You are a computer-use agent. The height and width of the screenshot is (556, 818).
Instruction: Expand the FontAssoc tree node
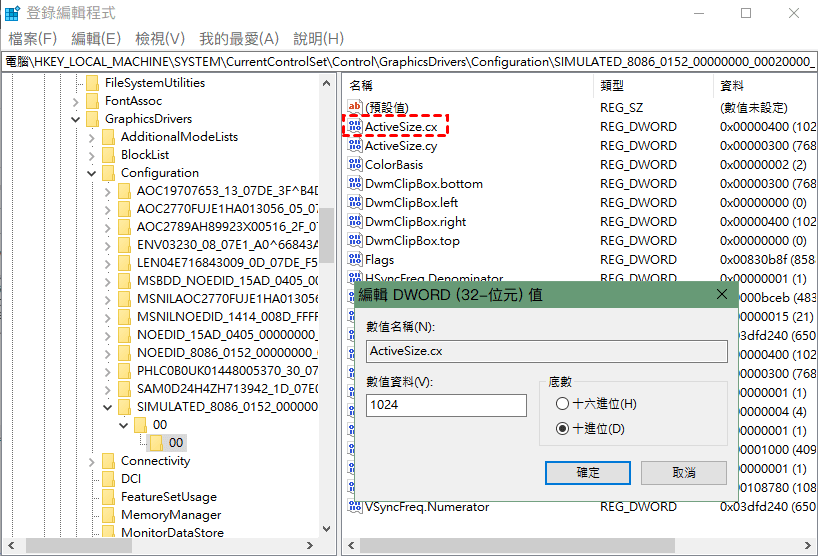pyautogui.click(x=76, y=102)
